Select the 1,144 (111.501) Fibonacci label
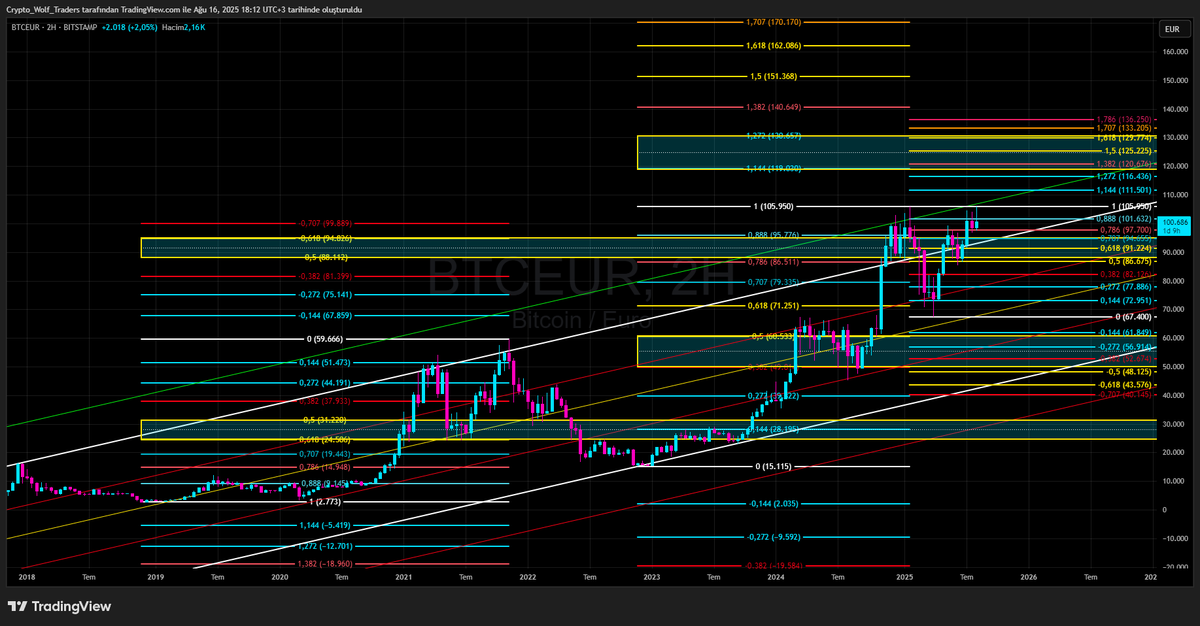 click(1126, 190)
